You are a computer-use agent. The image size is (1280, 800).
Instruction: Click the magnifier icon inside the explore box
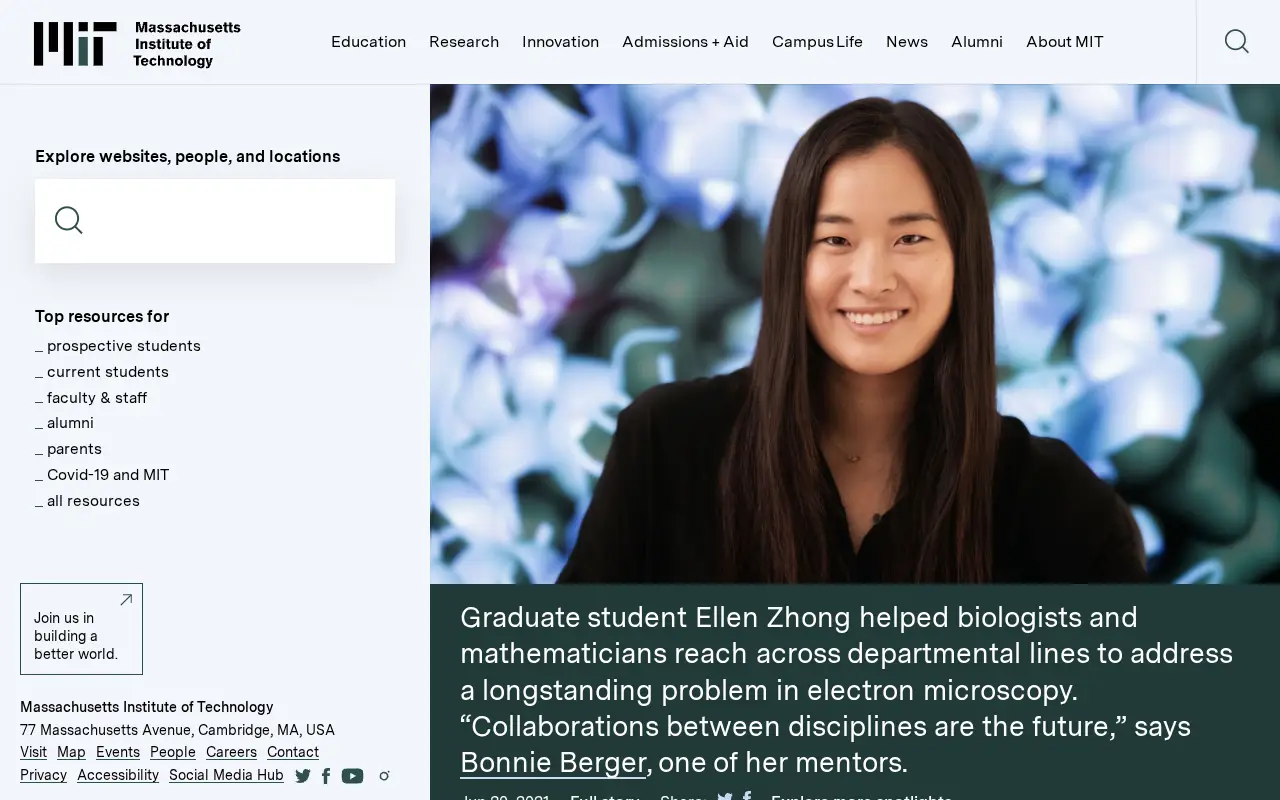point(69,220)
